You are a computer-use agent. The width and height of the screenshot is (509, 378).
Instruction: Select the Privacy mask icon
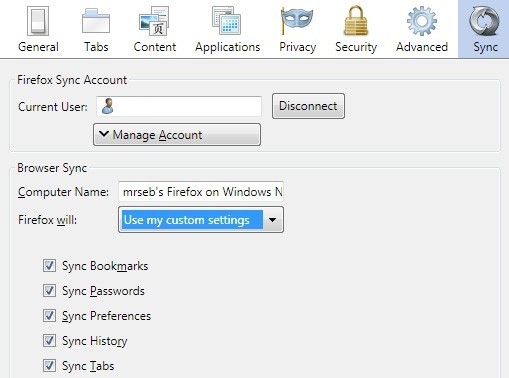(297, 21)
